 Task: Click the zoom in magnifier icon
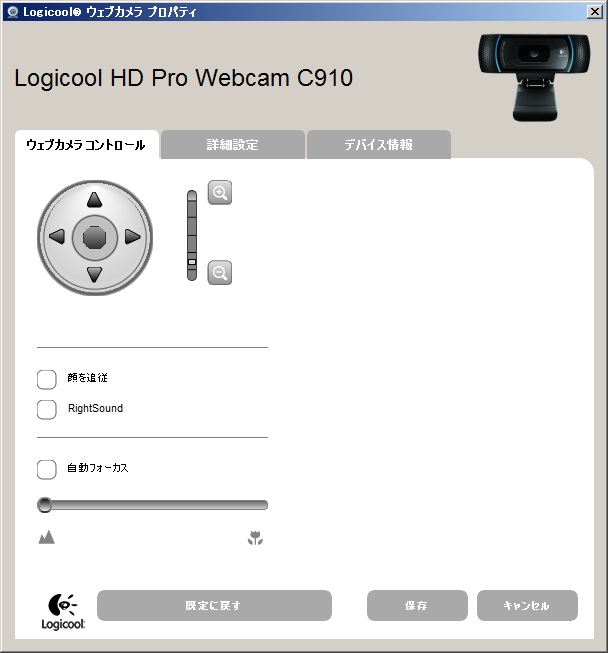220,193
